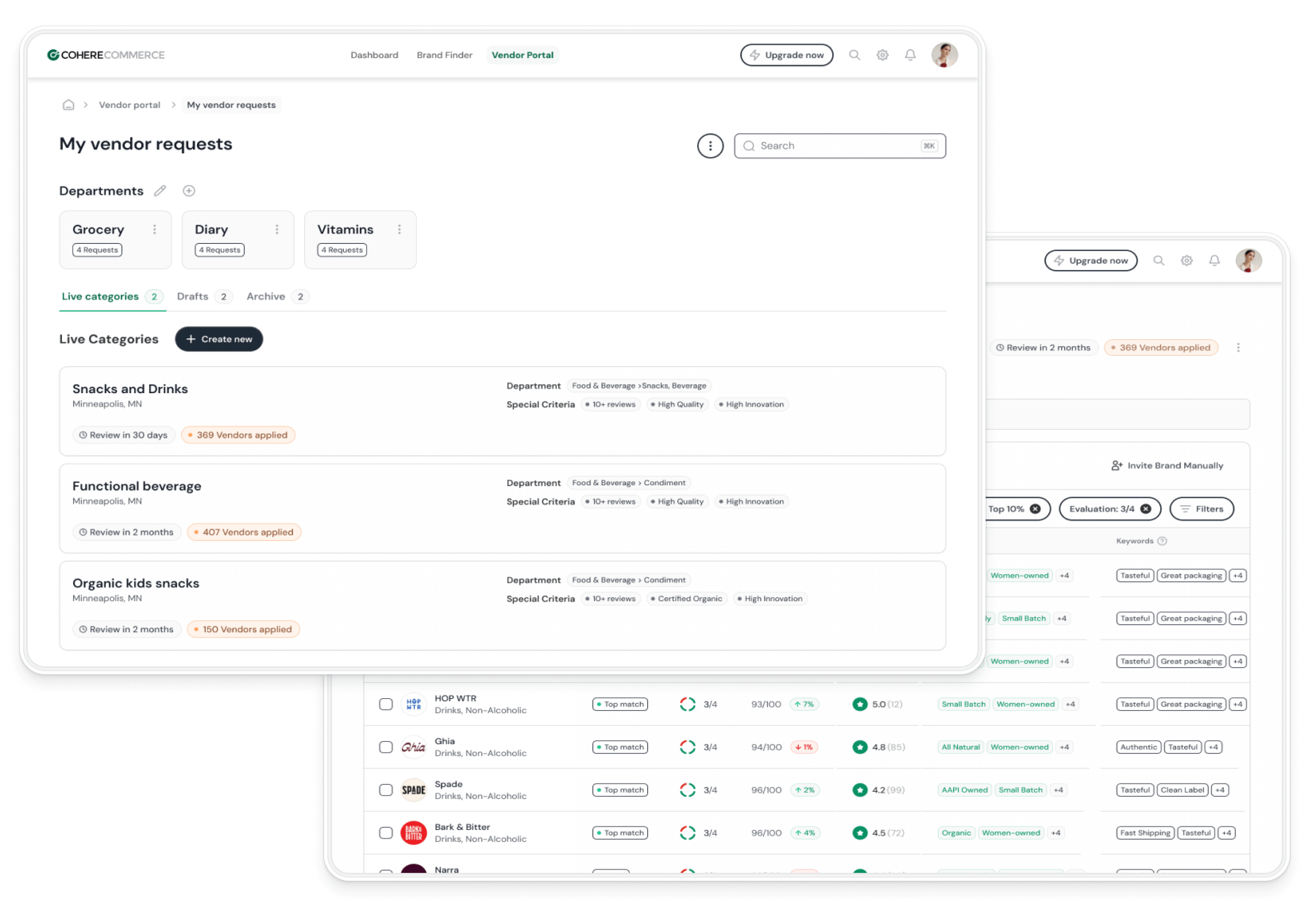This screenshot has width=1316, height=915.
Task: Open settings gear in front window header
Action: (883, 55)
